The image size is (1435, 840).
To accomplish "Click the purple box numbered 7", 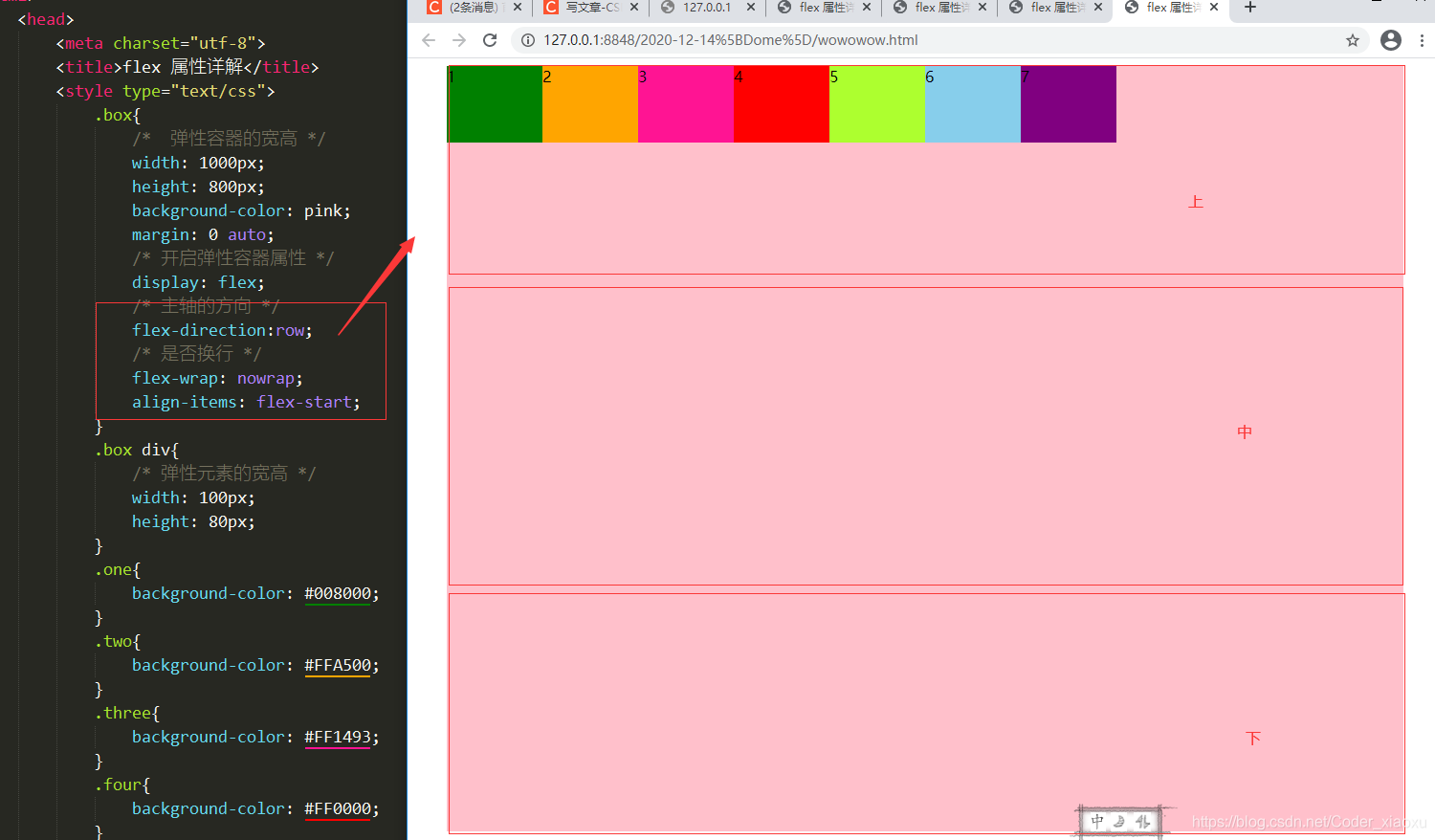I will tap(1069, 104).
